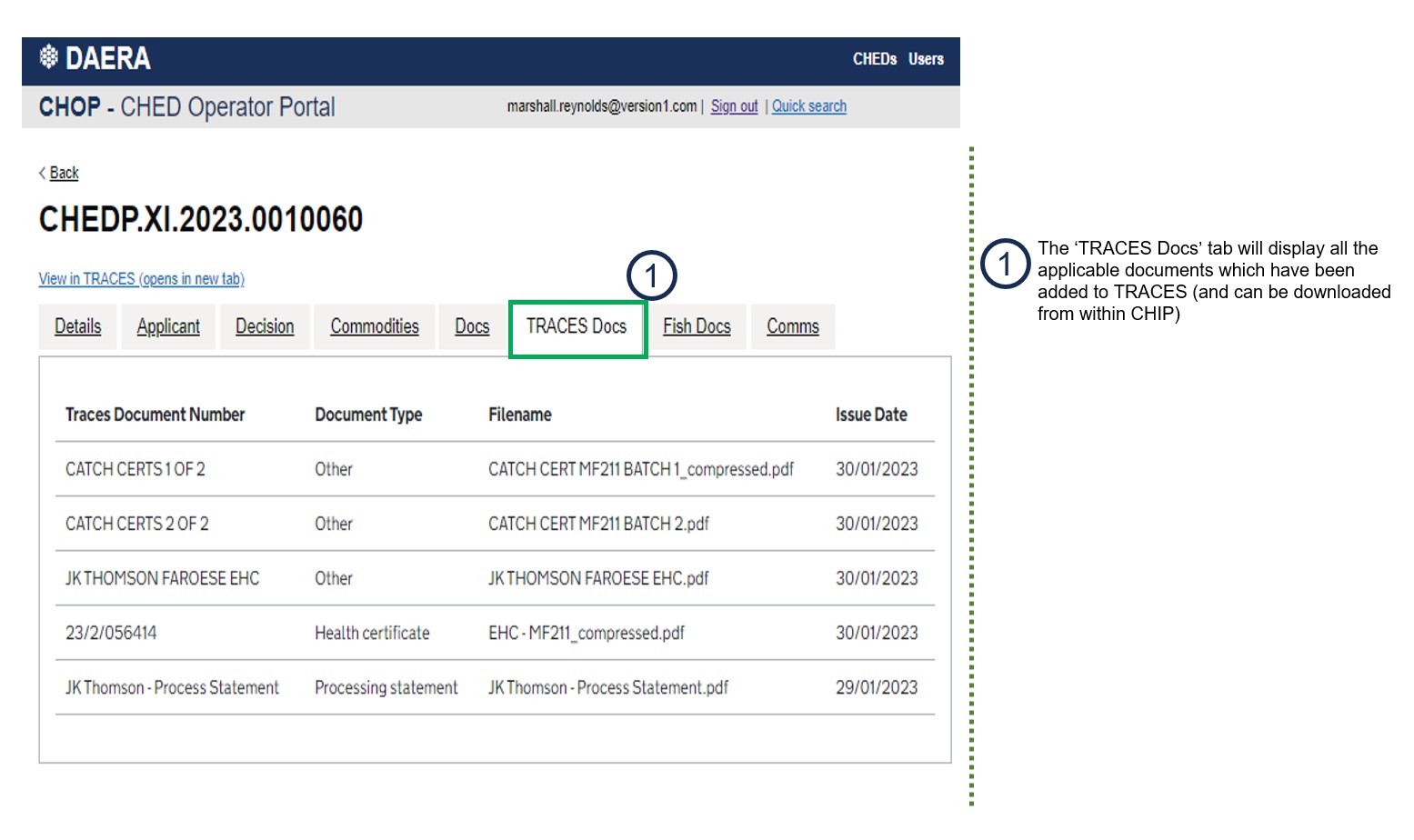The image size is (1414, 840).
Task: Click CATCH CERT MF211 BATCH 1_compressed.pdf filename
Action: [x=641, y=469]
